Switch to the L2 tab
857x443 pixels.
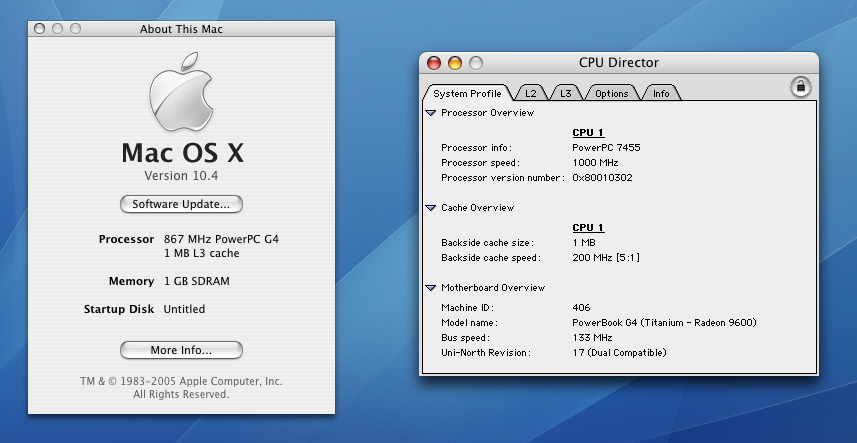[531, 93]
